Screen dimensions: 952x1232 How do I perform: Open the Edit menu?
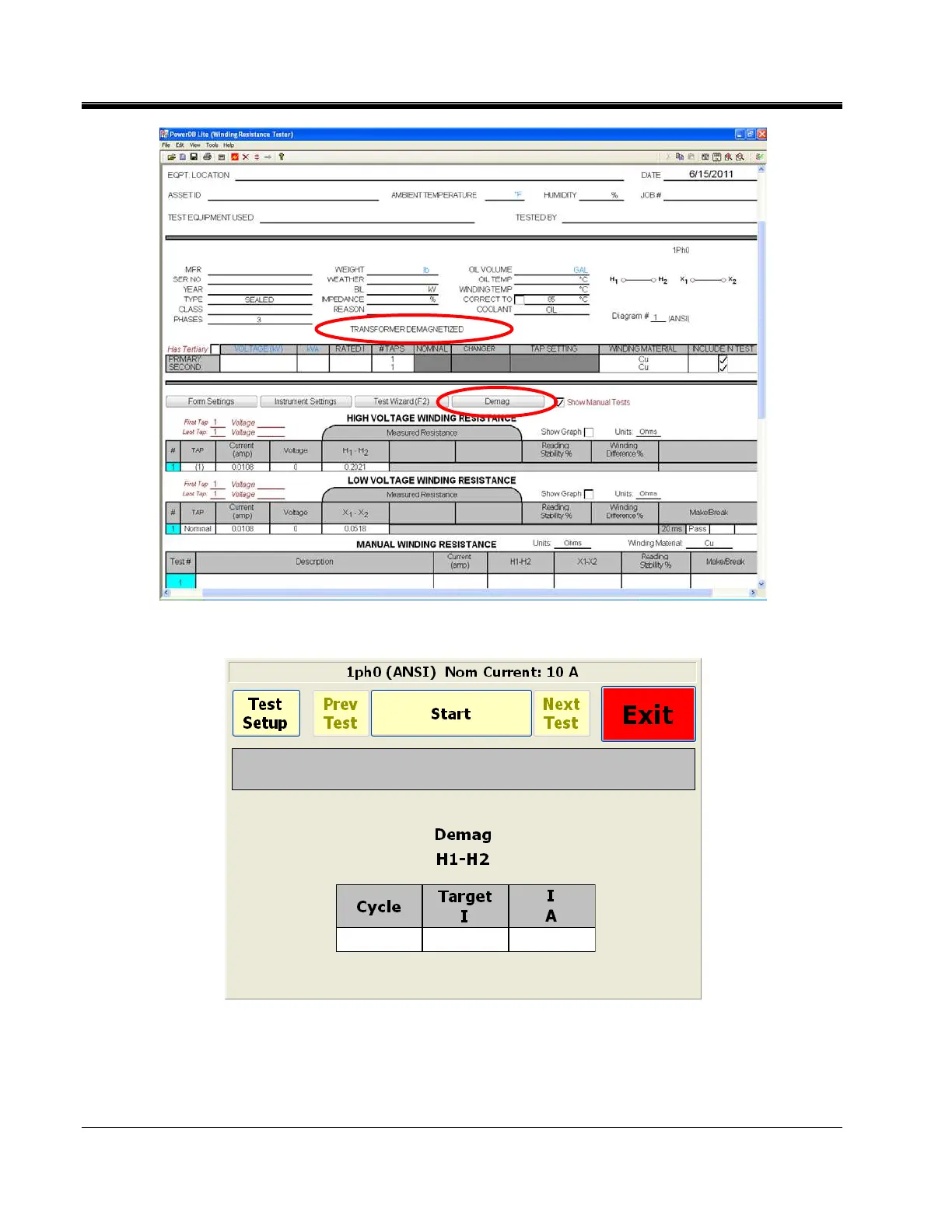tap(180, 145)
